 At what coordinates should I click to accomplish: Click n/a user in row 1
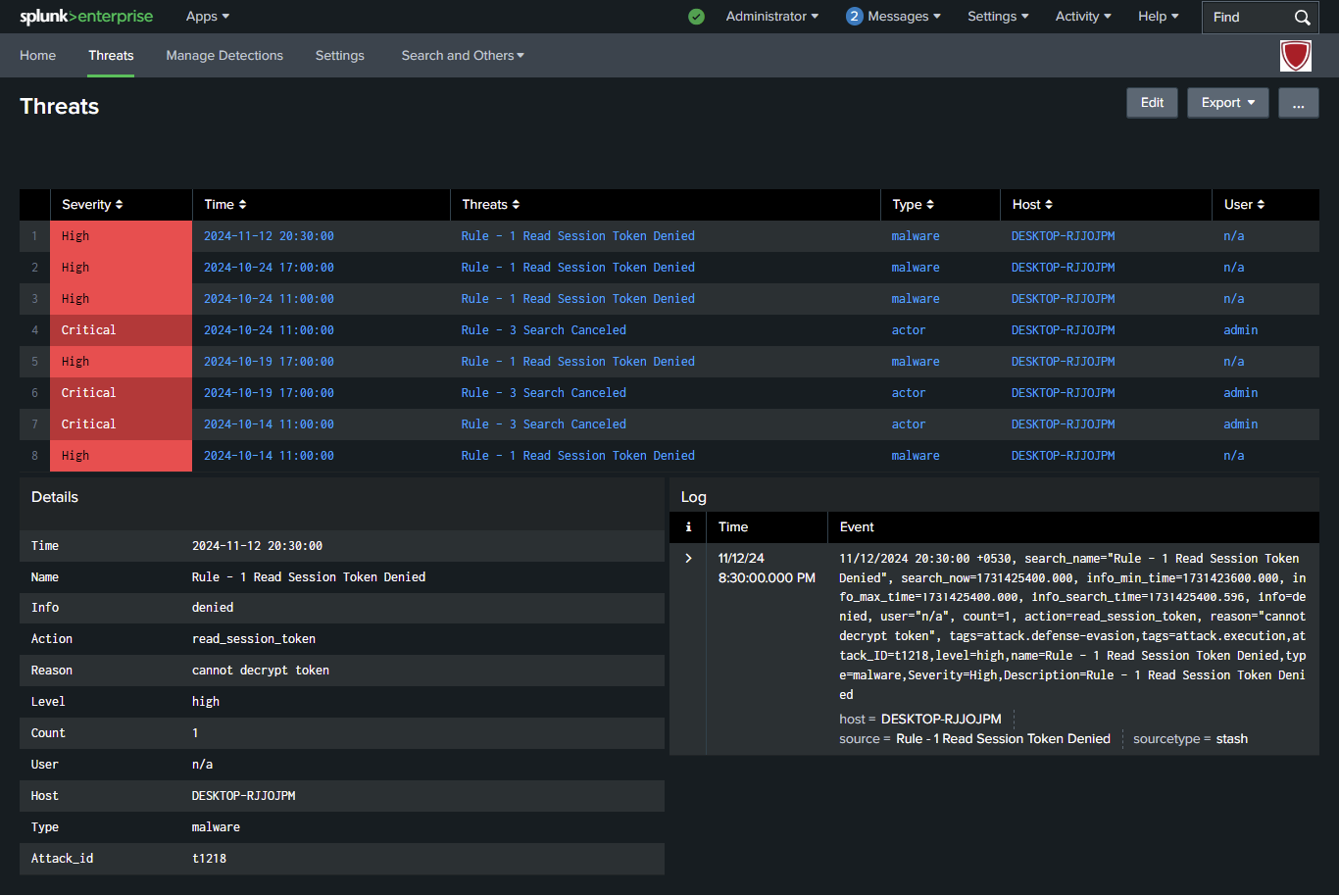tap(1234, 236)
